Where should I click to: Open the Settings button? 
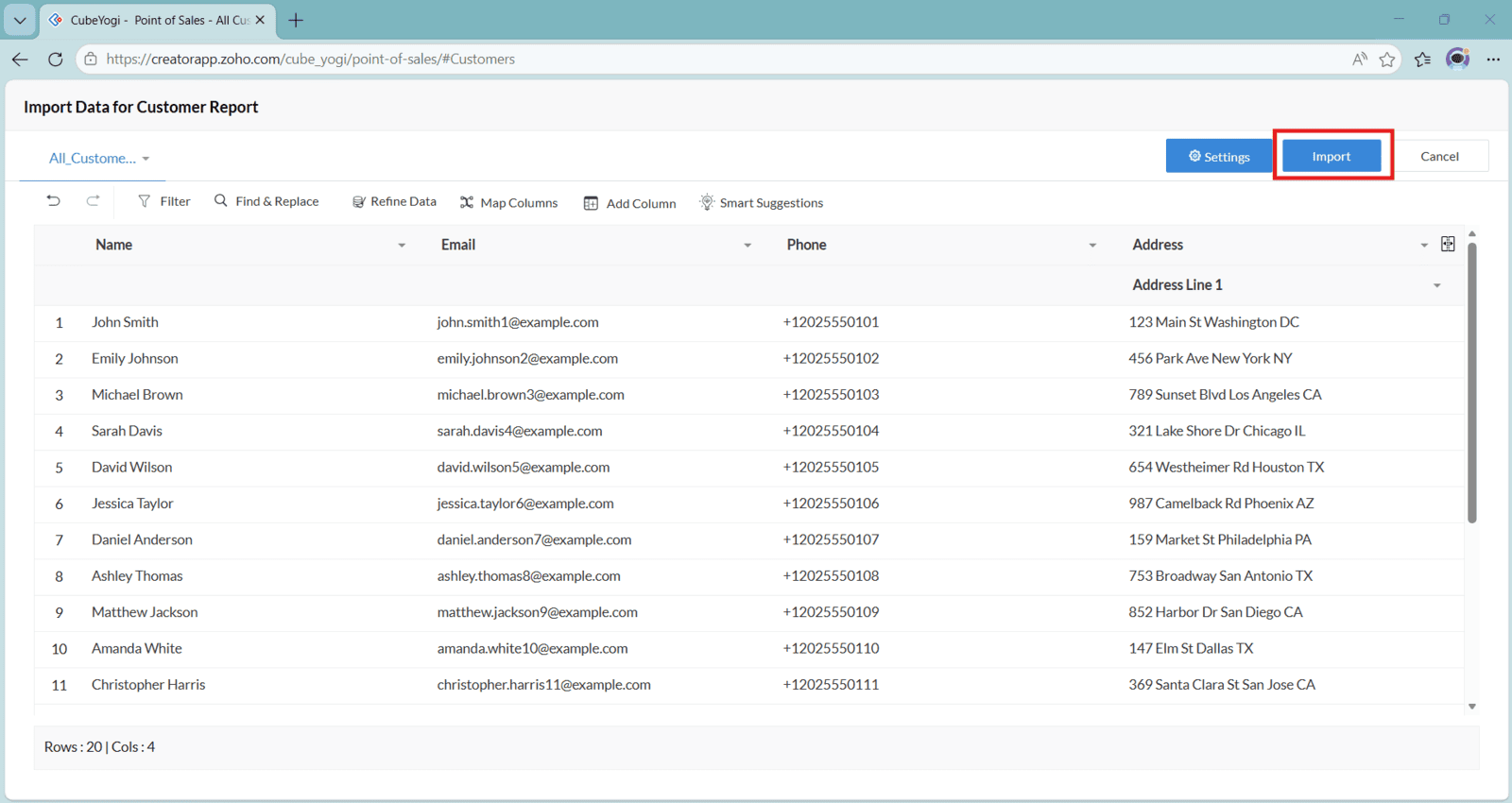pos(1218,157)
